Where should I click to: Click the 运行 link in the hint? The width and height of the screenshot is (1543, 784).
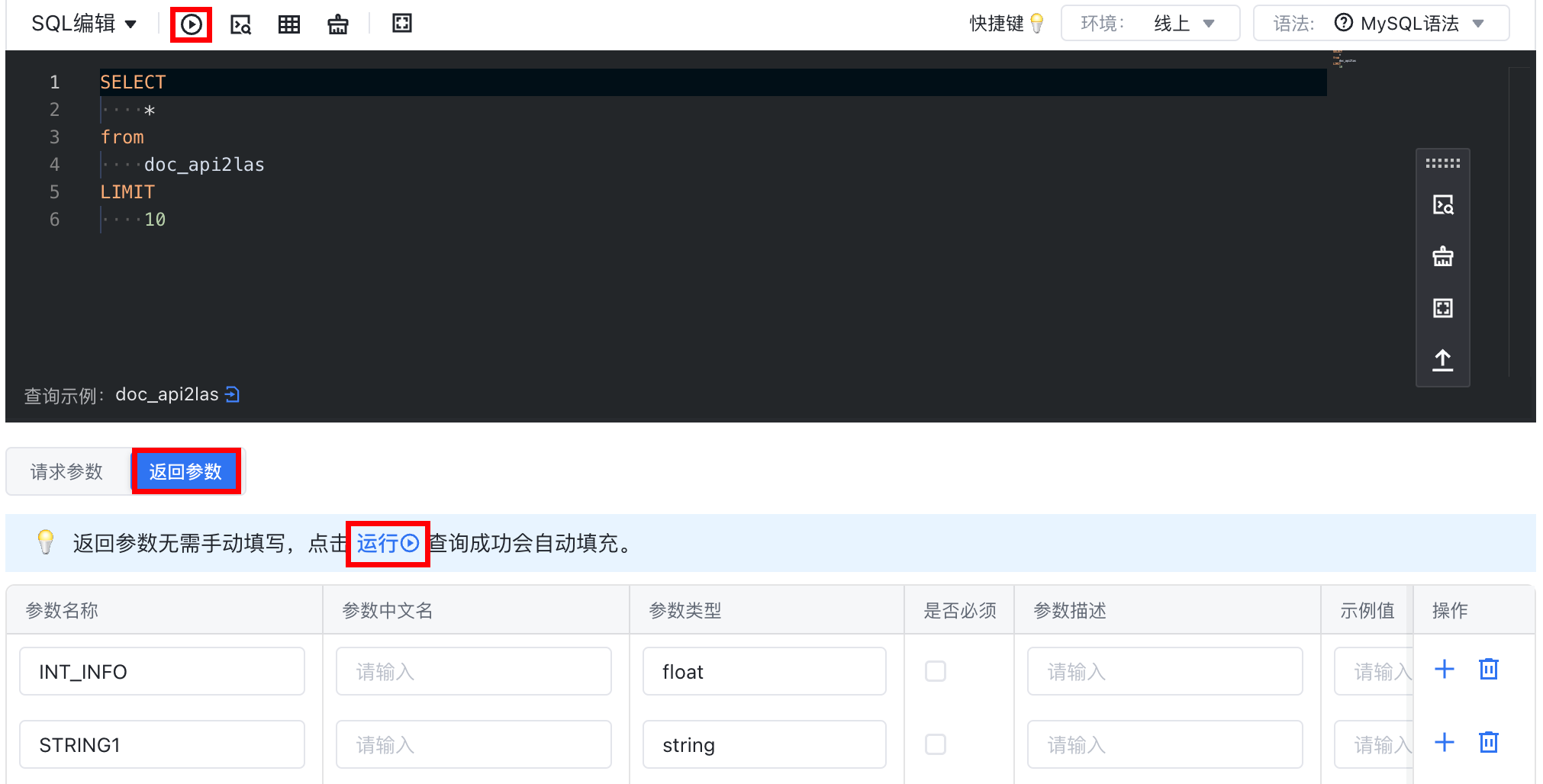click(x=388, y=543)
